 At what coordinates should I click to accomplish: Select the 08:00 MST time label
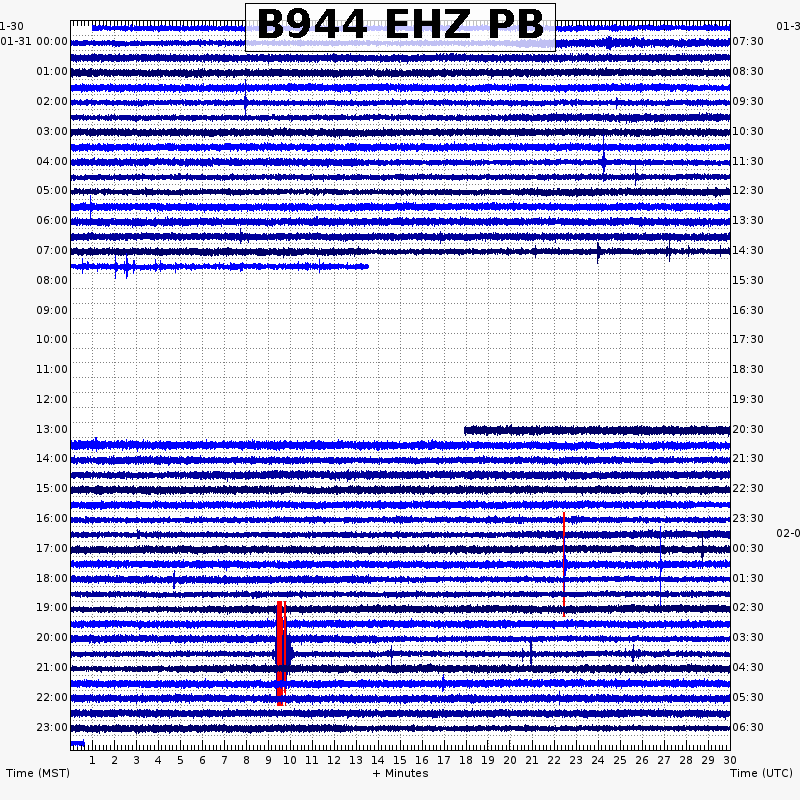pyautogui.click(x=52, y=280)
